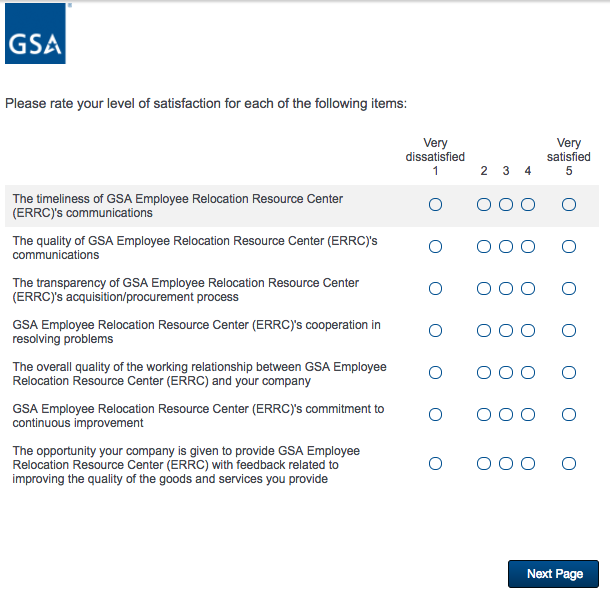
Task: Choose 2 for cooperation in resolving problems
Action: click(x=484, y=331)
